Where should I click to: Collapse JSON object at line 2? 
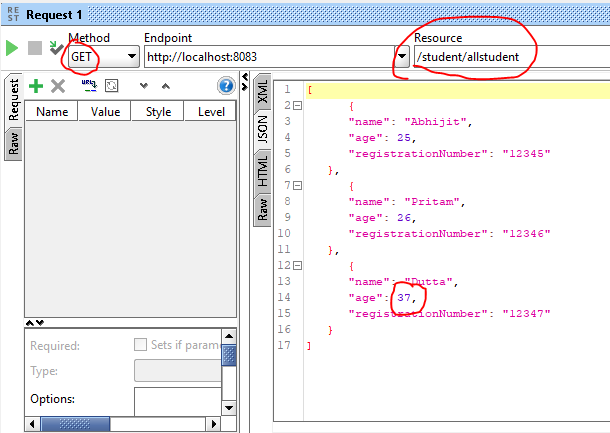click(x=298, y=105)
